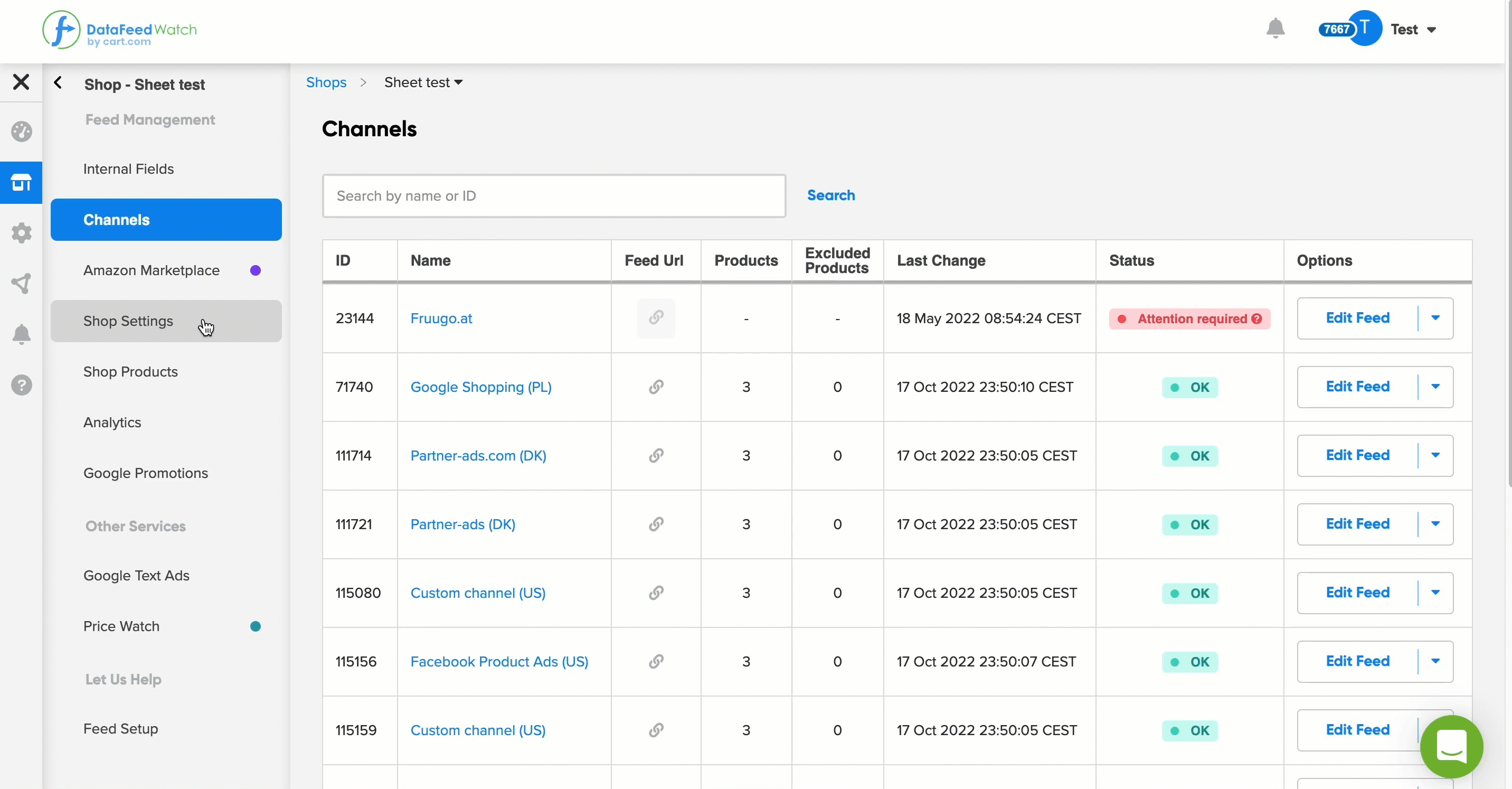Click the user avatar T circle
Viewport: 1512px width, 789px height.
point(1364,28)
